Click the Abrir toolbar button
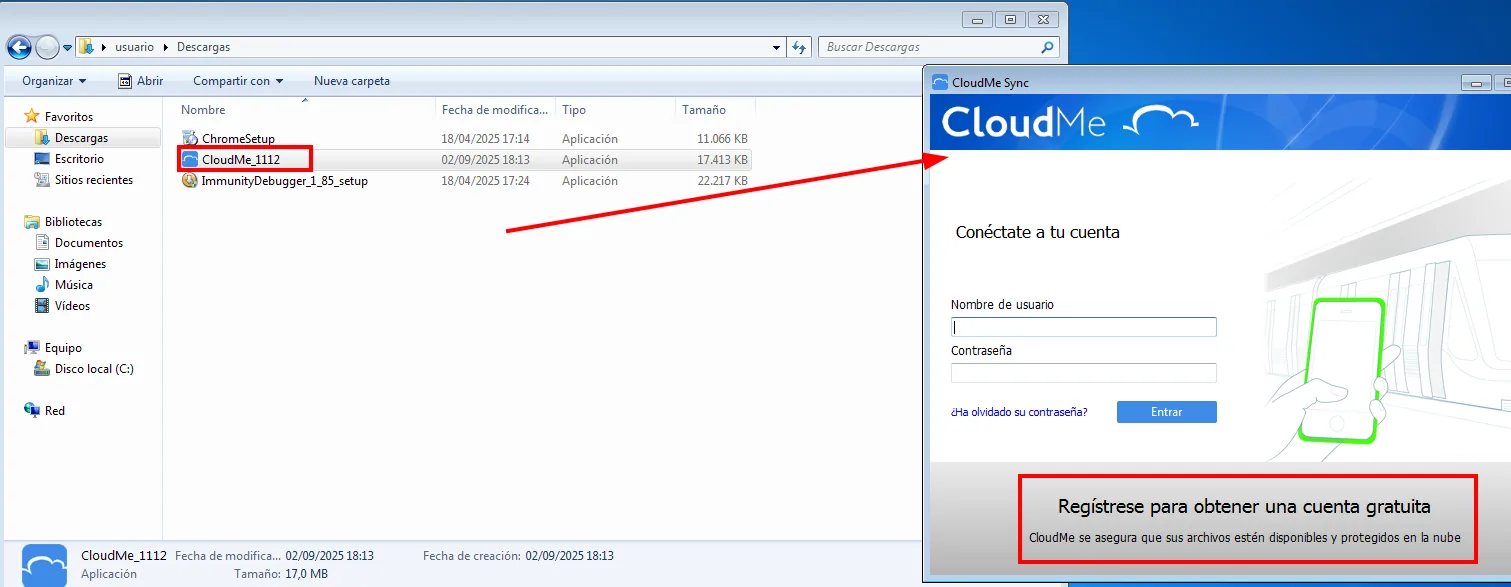 (x=140, y=81)
